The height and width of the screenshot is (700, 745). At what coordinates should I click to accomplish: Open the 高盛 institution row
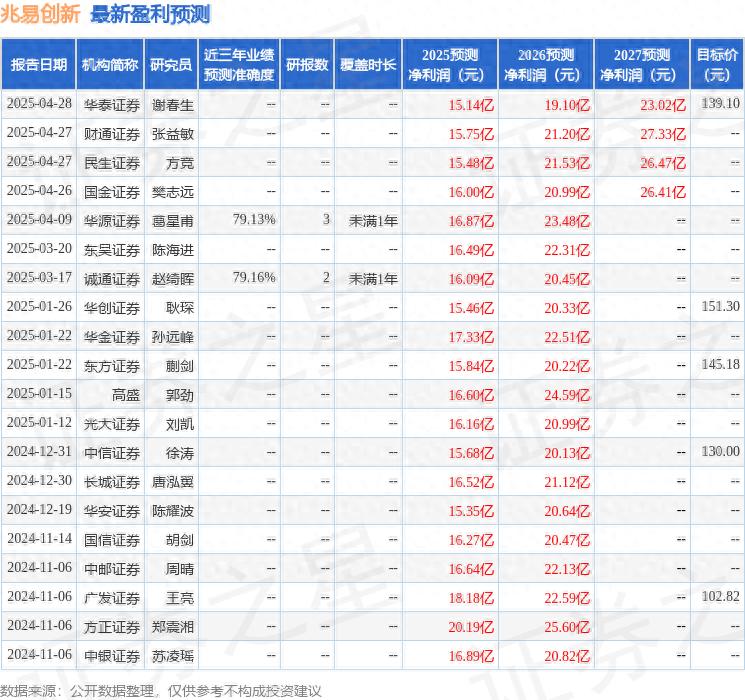(125, 394)
